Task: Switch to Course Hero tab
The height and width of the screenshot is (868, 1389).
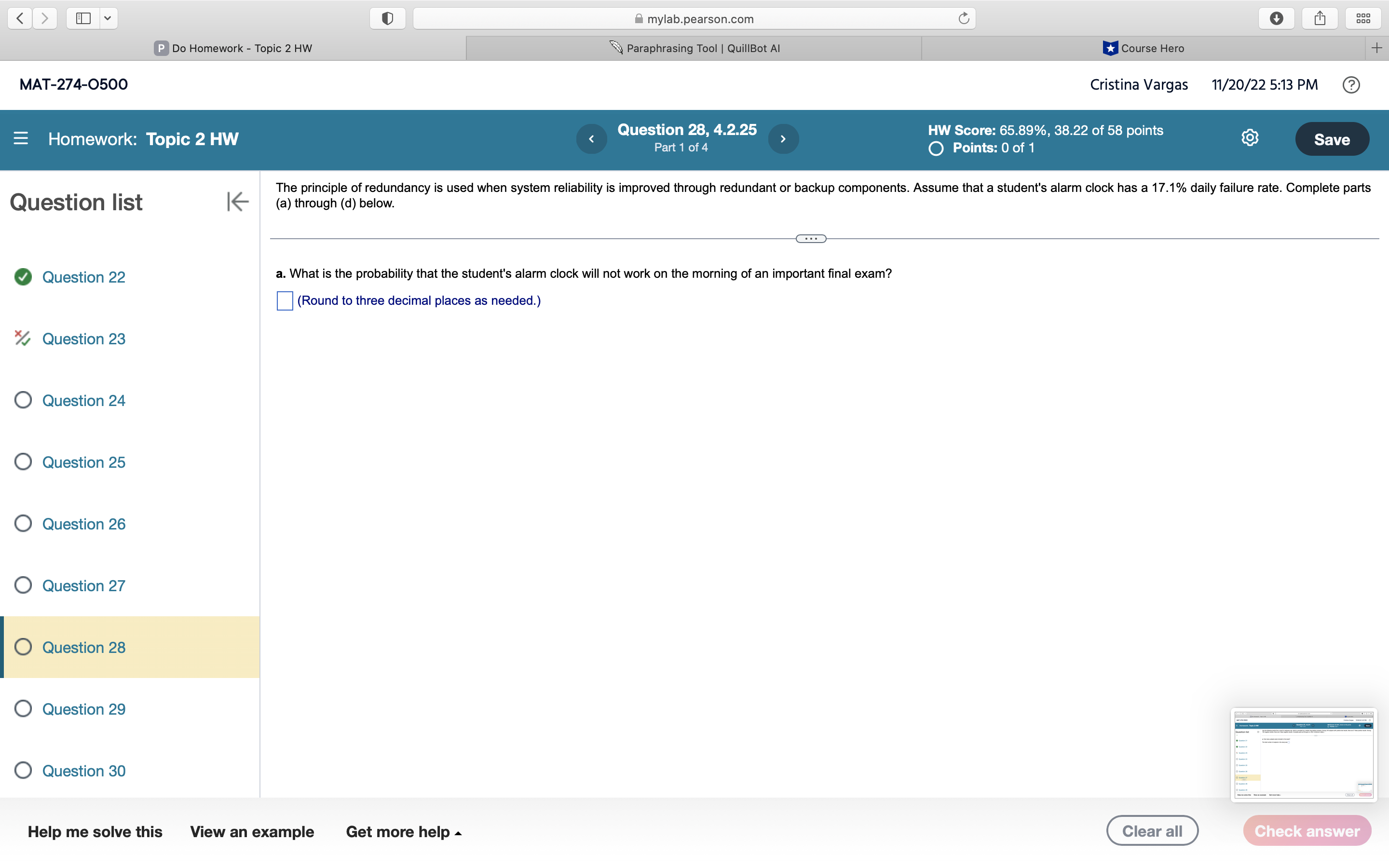Action: (x=1143, y=48)
